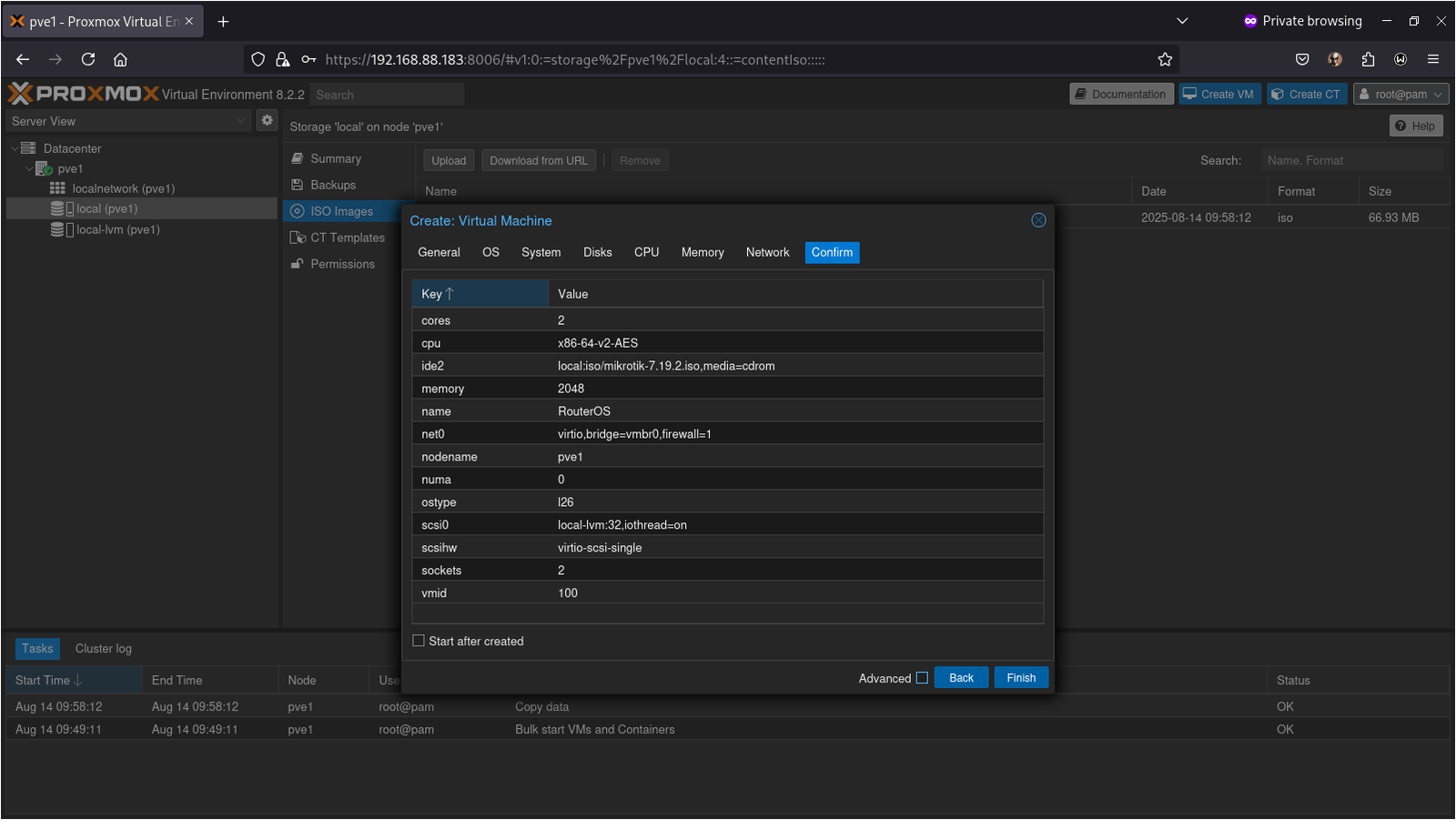Enable Start after created checkbox
The height and width of the screenshot is (820, 1456).
(419, 641)
